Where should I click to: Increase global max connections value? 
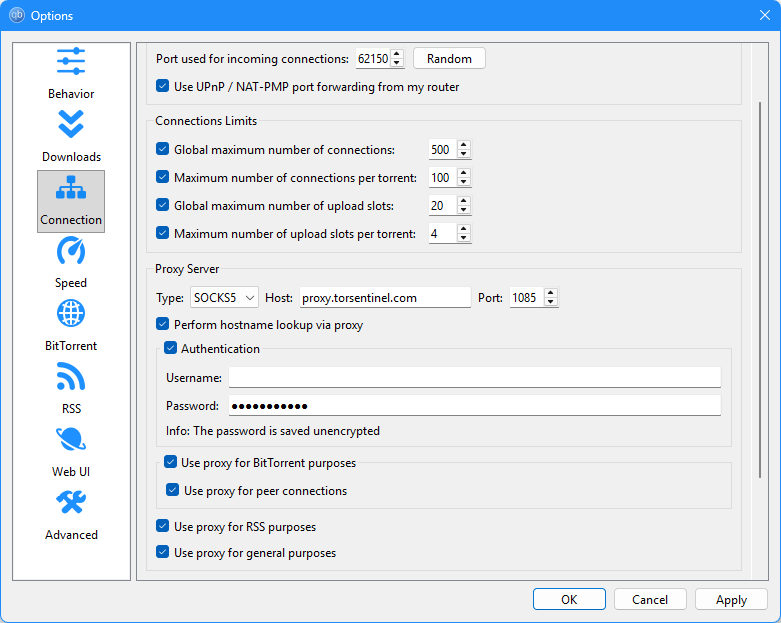(464, 145)
